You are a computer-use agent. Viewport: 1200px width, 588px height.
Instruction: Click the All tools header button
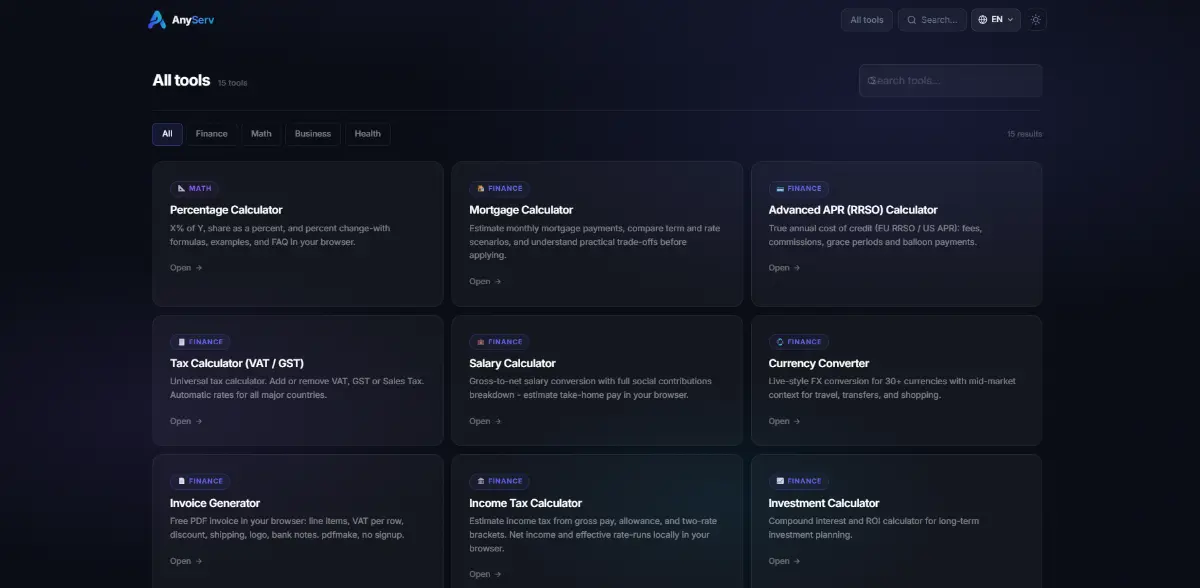[x=867, y=20]
